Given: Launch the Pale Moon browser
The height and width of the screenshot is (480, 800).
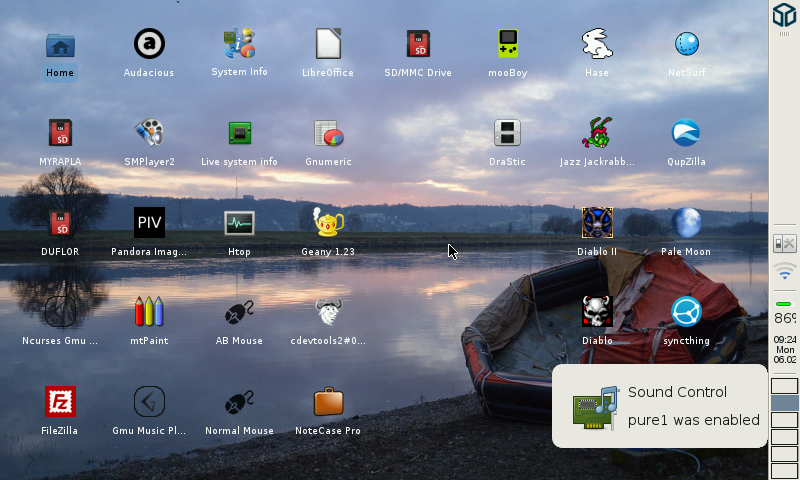Looking at the screenshot, I should click(686, 223).
